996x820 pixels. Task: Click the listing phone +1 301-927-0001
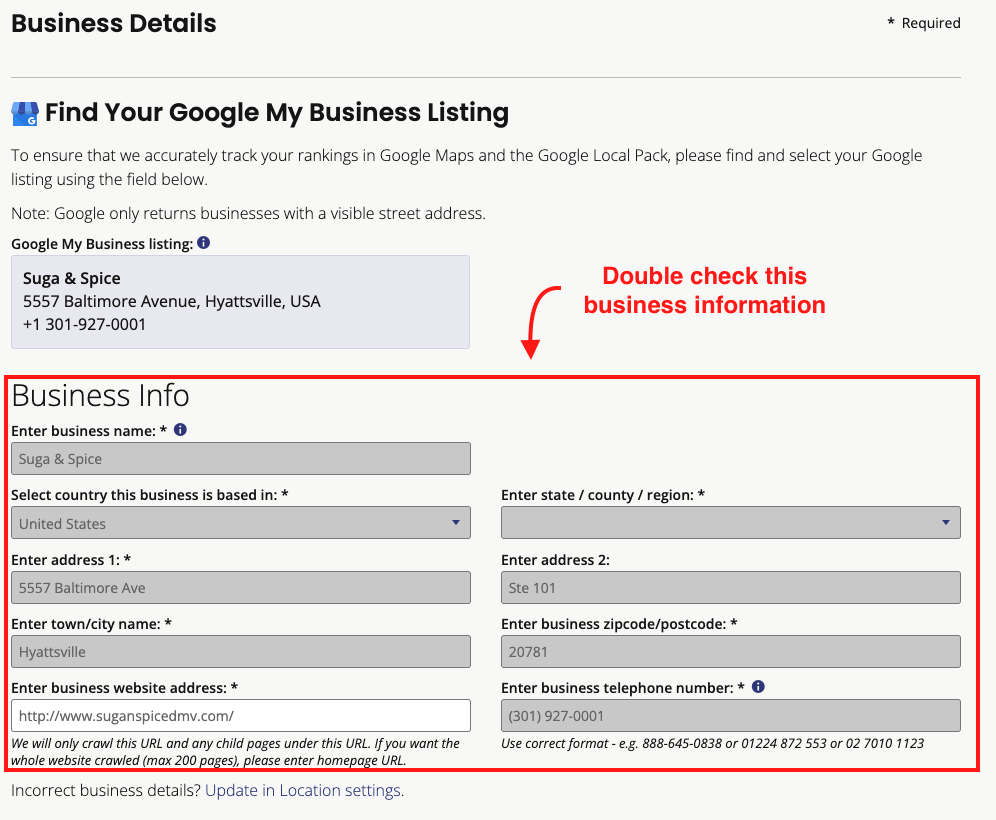tap(84, 325)
